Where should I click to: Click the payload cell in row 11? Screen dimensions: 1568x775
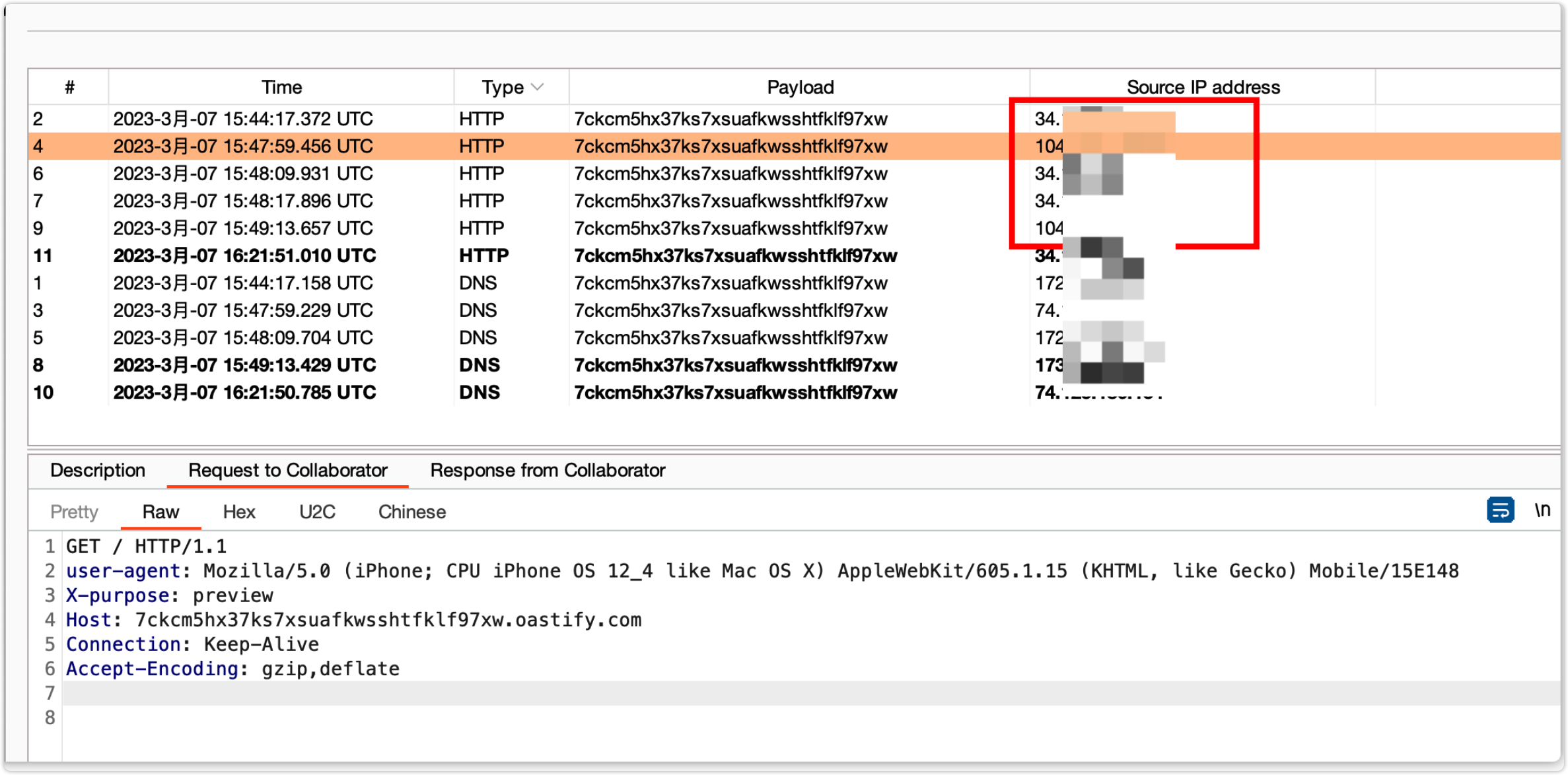click(x=800, y=255)
